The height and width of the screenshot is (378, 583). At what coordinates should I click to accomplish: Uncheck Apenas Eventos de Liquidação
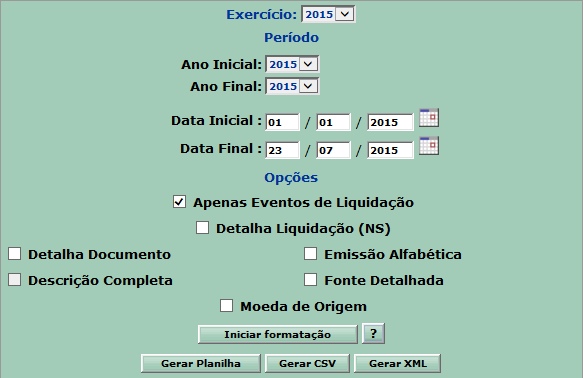[179, 202]
